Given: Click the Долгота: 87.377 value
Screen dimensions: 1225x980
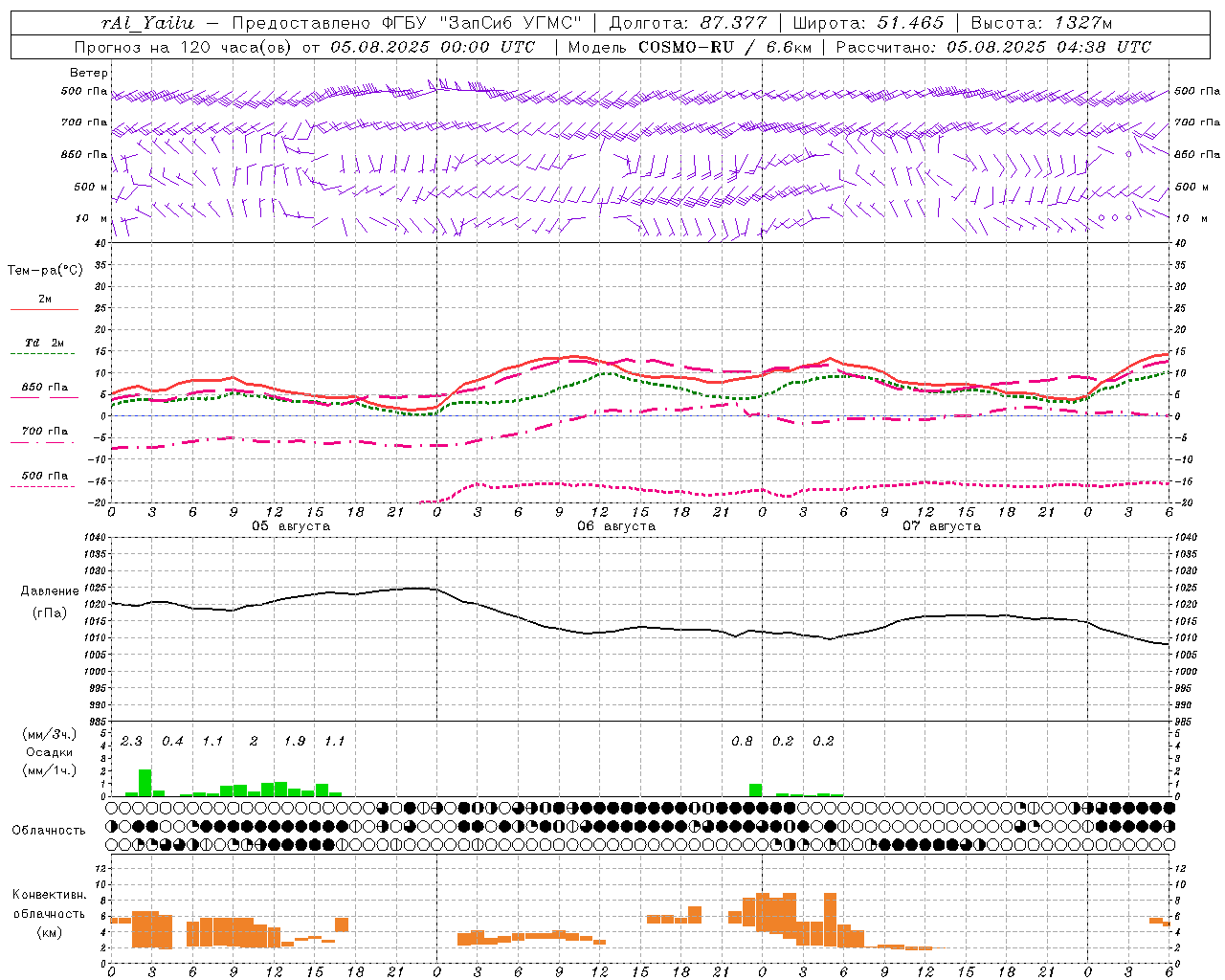Looking at the screenshot, I should [687, 23].
